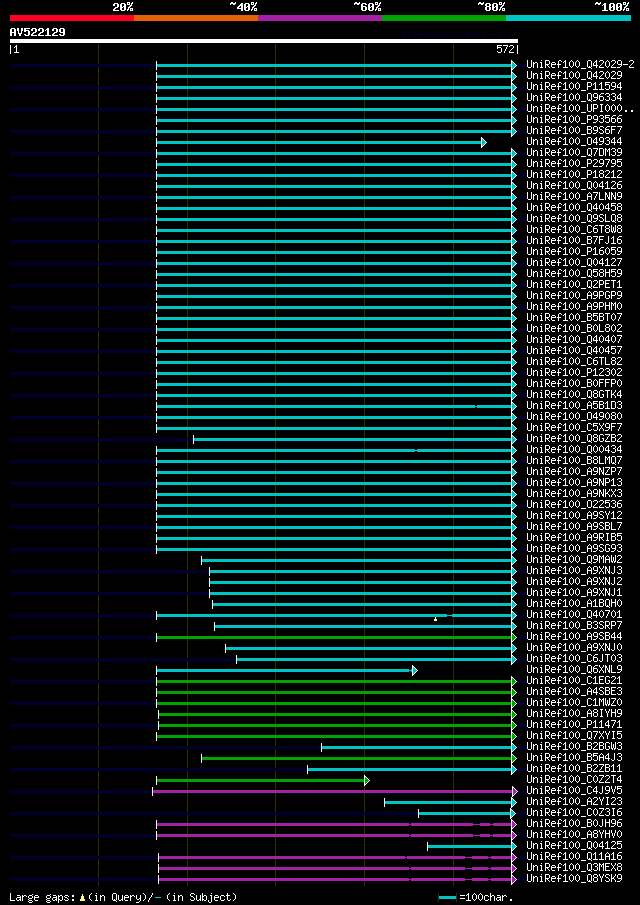Click label UniRef100_P18212

[574, 175]
